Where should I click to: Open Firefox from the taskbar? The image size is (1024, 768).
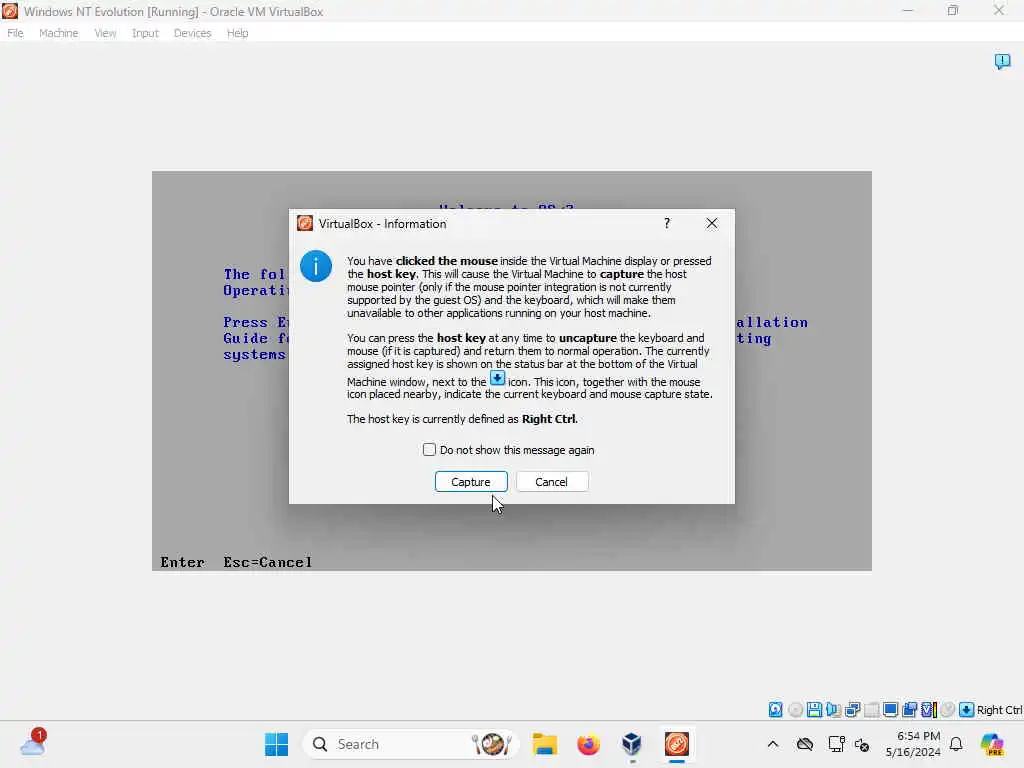pos(588,744)
